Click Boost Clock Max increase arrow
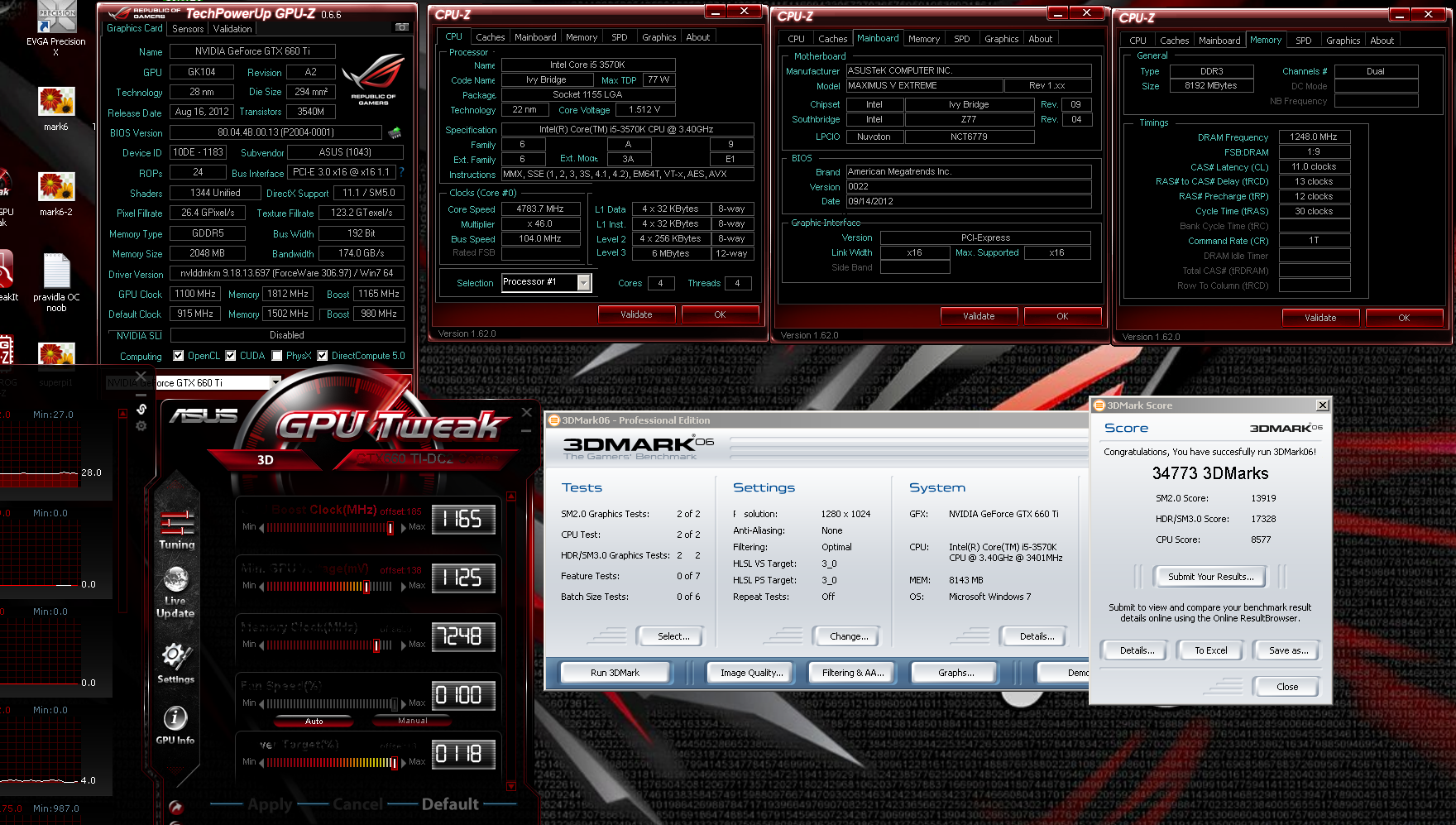 point(405,527)
